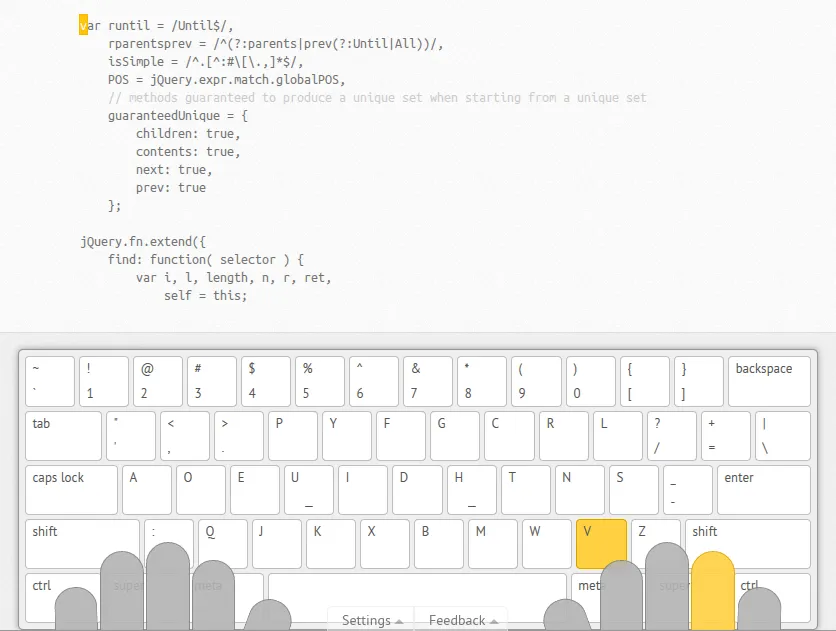The width and height of the screenshot is (836, 631).
Task: Click the pipe/backslash key
Action: tap(782, 435)
